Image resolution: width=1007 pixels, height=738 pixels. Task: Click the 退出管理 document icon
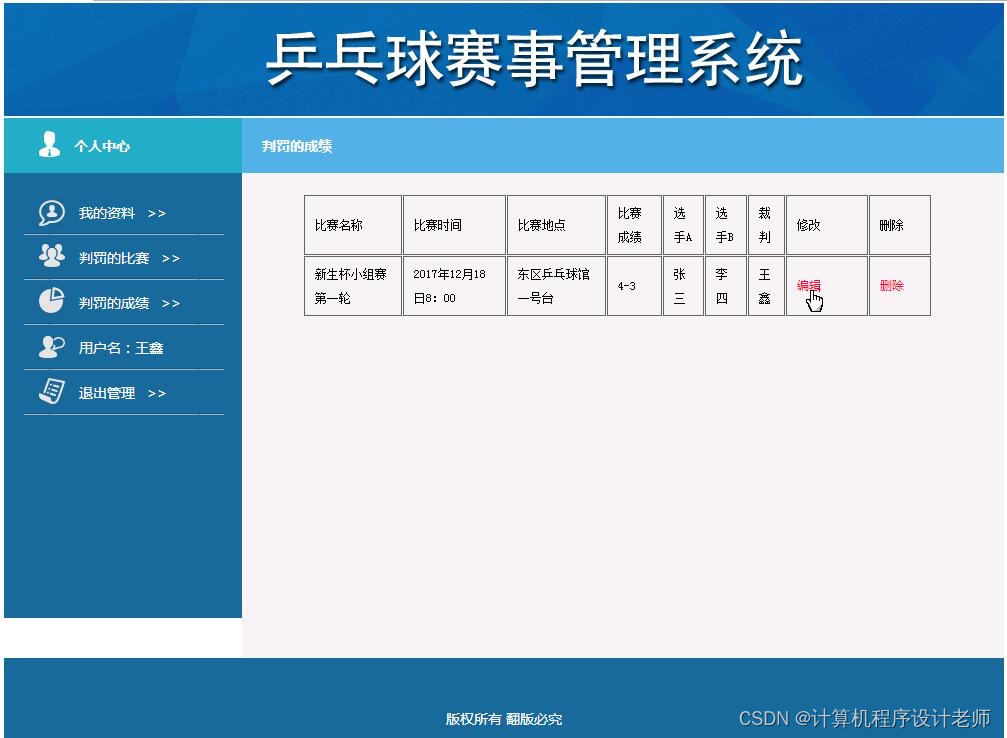click(x=51, y=391)
